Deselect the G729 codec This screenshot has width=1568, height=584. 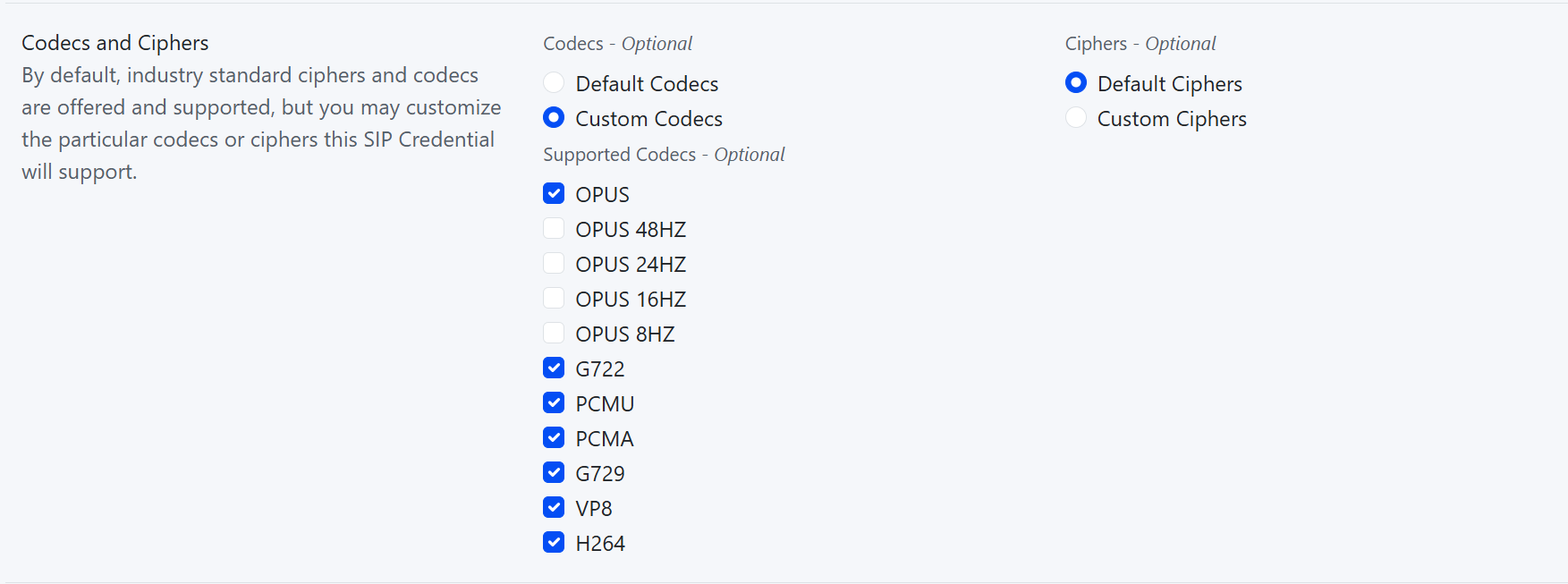554,473
